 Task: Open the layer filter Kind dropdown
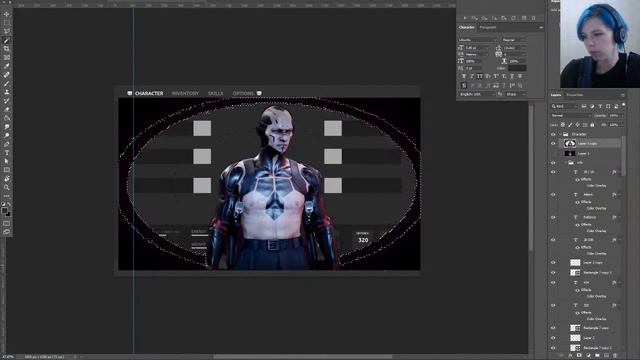click(564, 107)
